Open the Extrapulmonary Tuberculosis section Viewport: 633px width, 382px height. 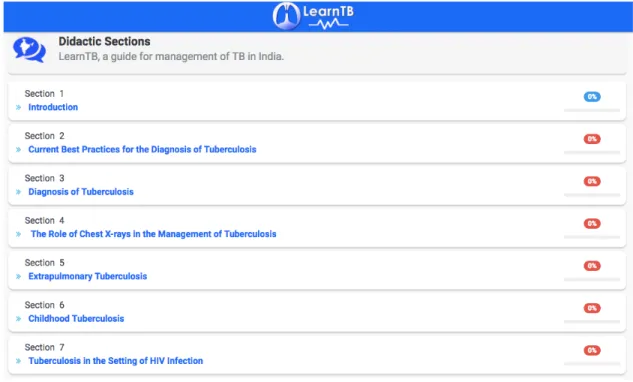[x=88, y=276]
